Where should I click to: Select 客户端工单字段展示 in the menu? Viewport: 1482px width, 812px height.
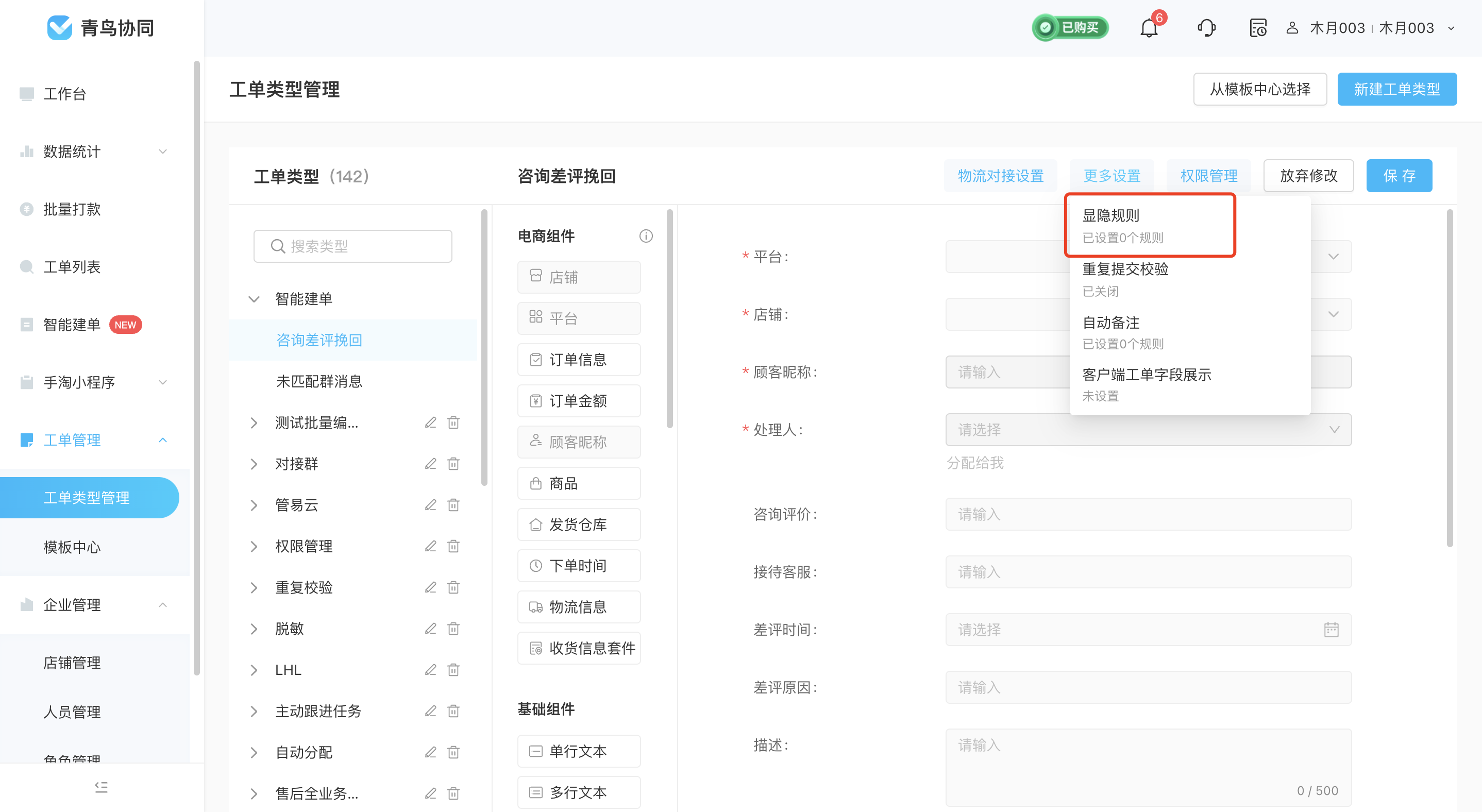1190,385
